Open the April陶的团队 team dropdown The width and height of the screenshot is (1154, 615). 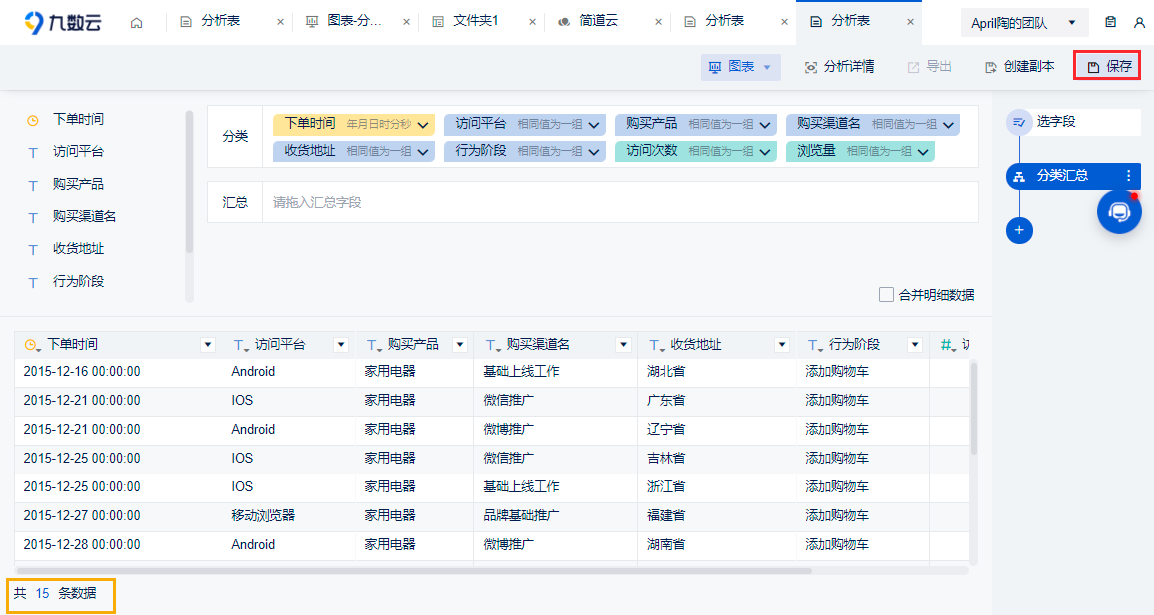(x=1023, y=23)
